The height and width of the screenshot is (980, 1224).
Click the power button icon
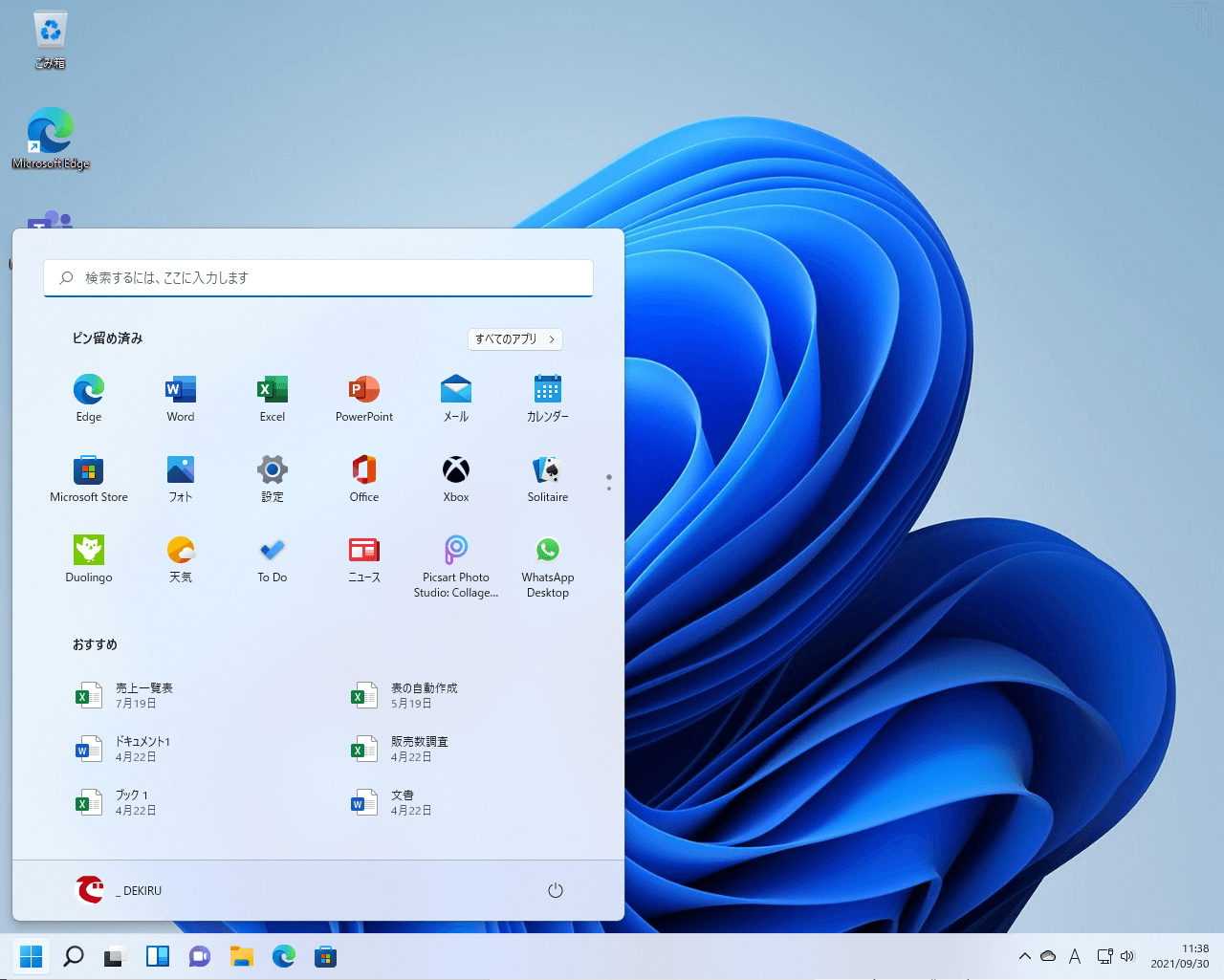556,890
